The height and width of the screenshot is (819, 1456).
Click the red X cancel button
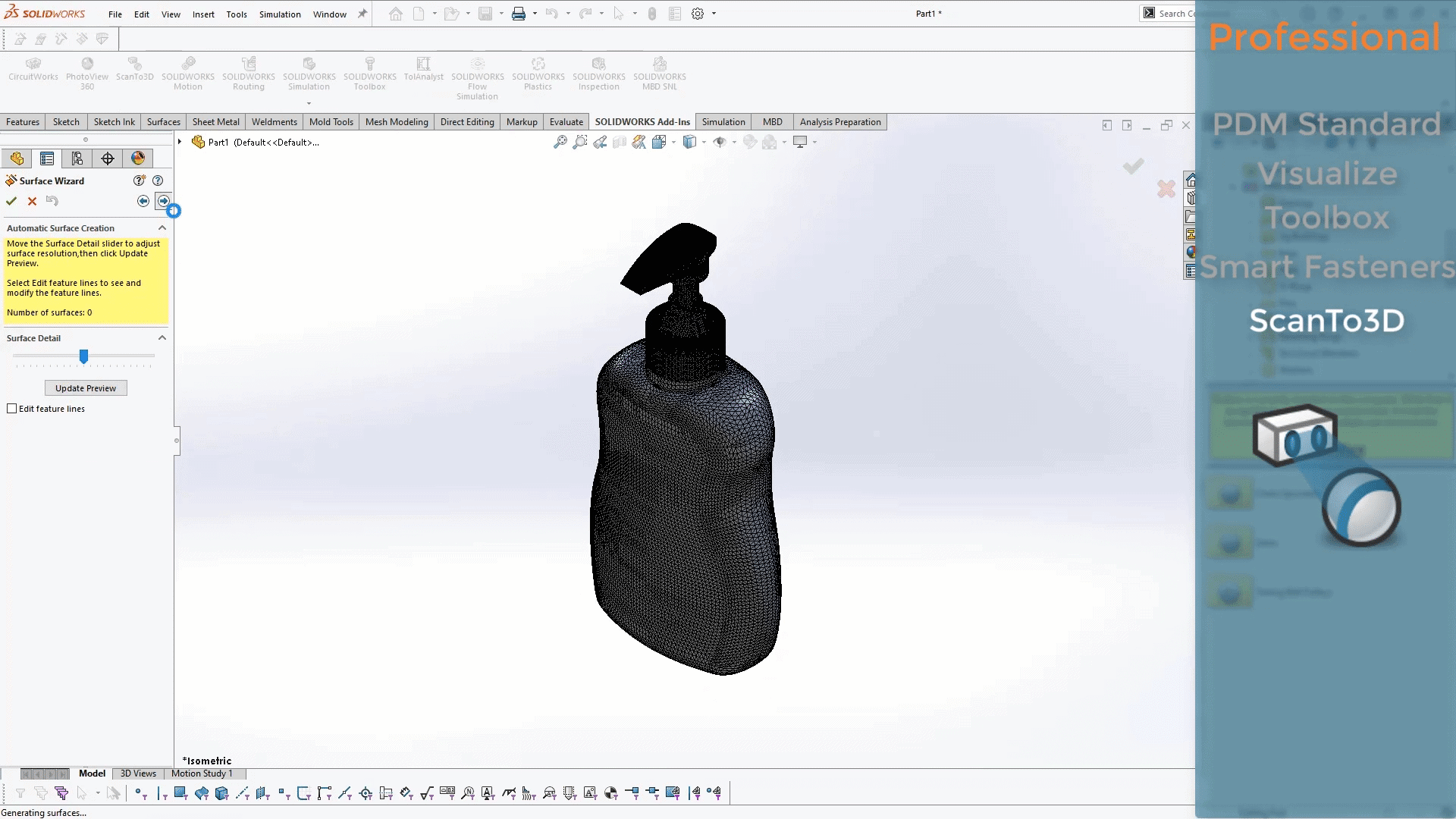(x=32, y=200)
